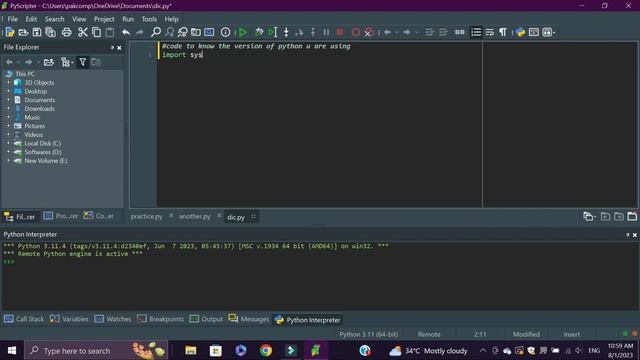The image size is (640, 360).
Task: Open the Messages panel tab
Action: point(249,319)
